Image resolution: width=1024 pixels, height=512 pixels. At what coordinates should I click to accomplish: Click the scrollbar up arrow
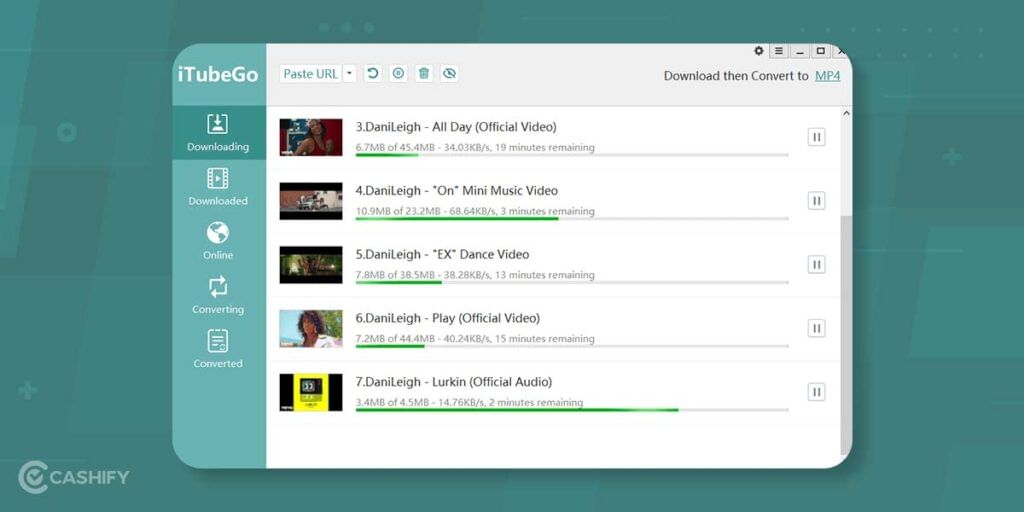pos(846,113)
